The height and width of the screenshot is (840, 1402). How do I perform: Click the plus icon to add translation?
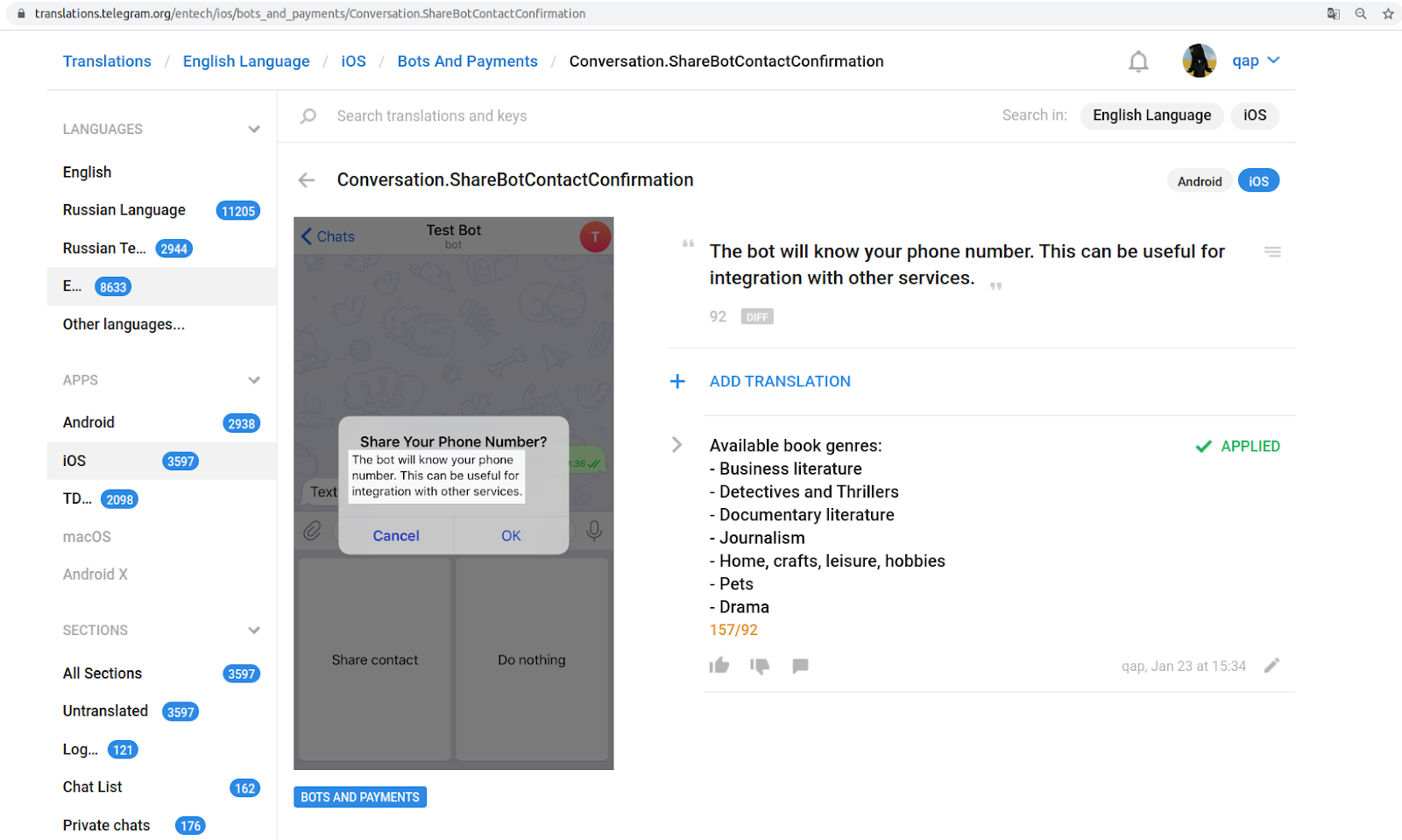(677, 381)
